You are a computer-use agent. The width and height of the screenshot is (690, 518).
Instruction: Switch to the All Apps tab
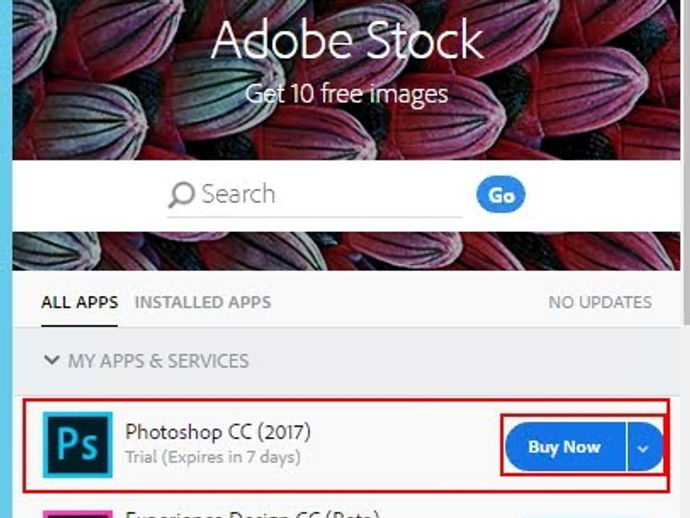79,302
